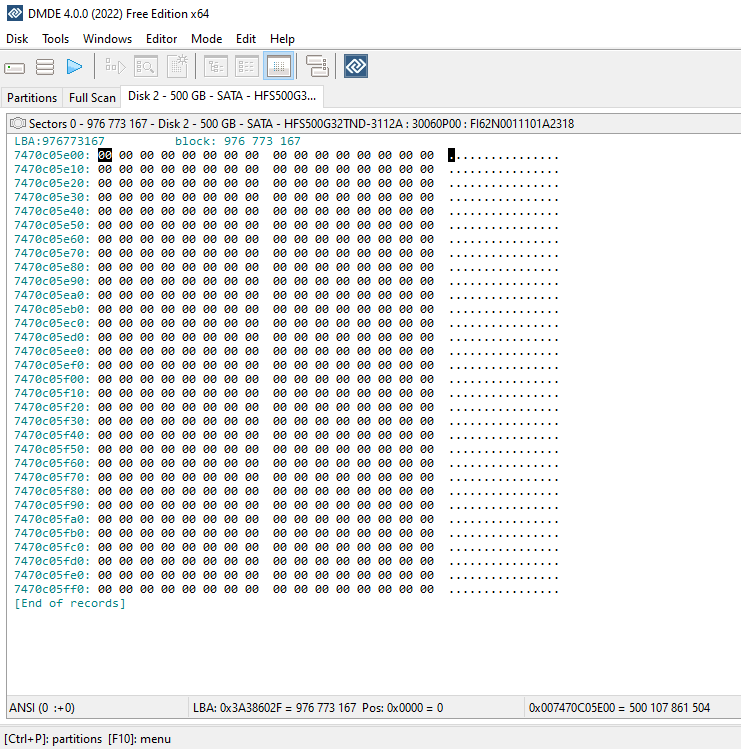Click the new cluster map sparkle icon

(178, 66)
